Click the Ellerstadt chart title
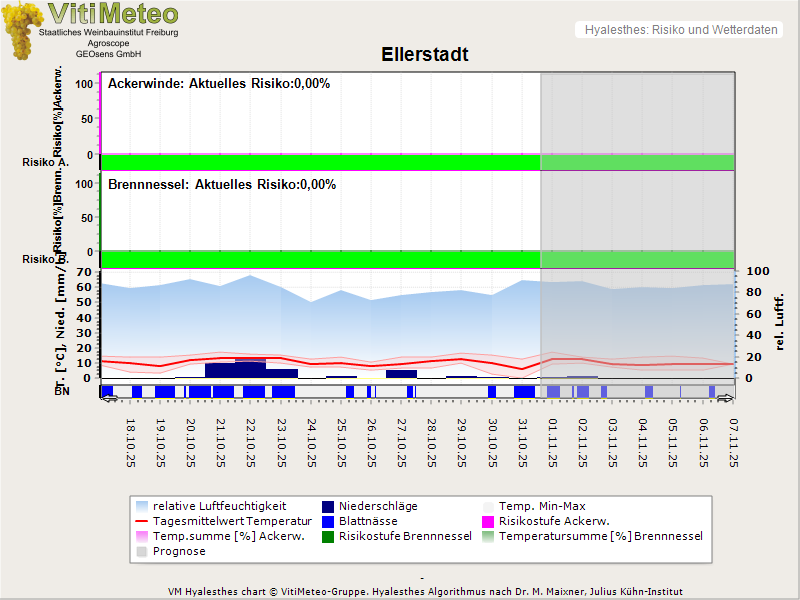This screenshot has height=600, width=800. [x=425, y=54]
